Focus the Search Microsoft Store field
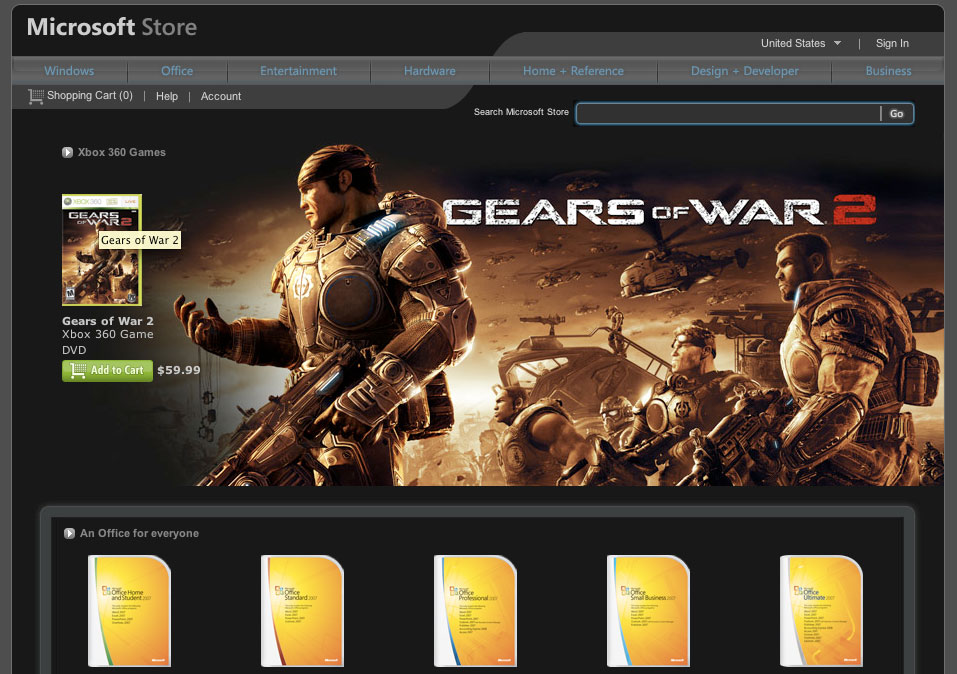 pos(728,114)
